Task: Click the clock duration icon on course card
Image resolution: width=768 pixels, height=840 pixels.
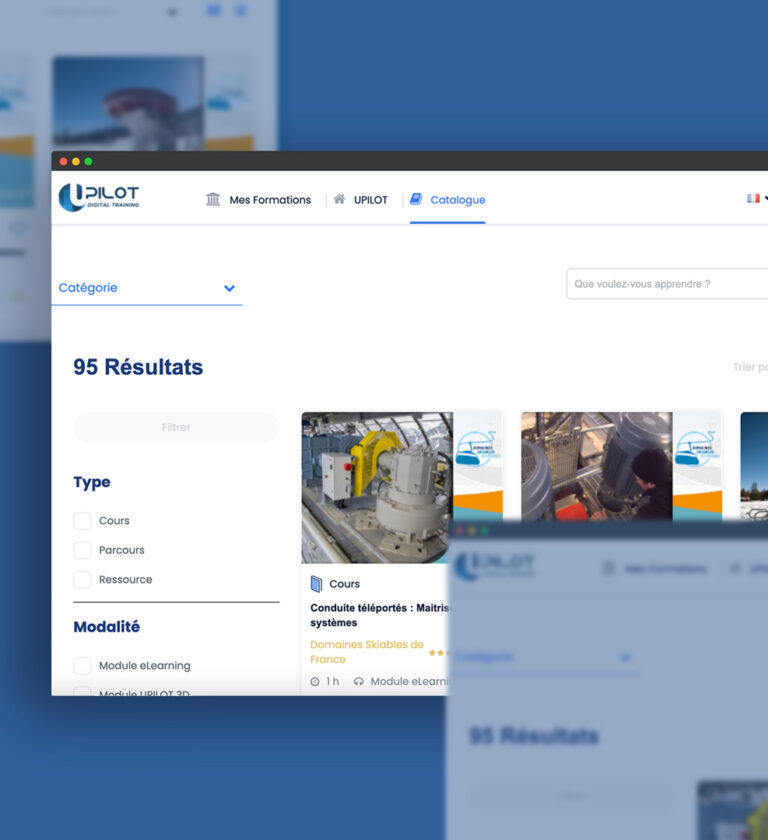Action: point(315,682)
